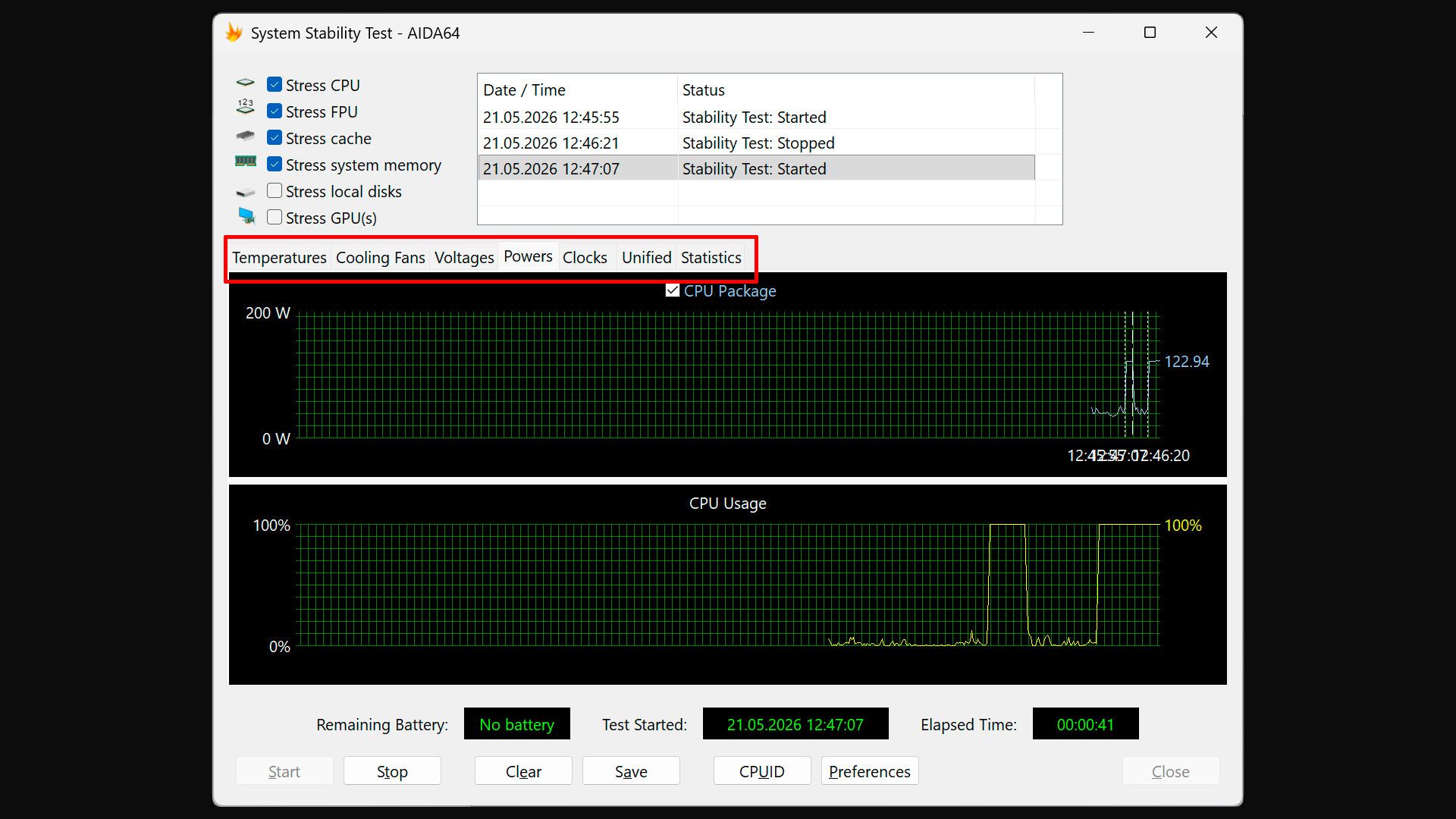Click the No battery indicator

[x=516, y=724]
